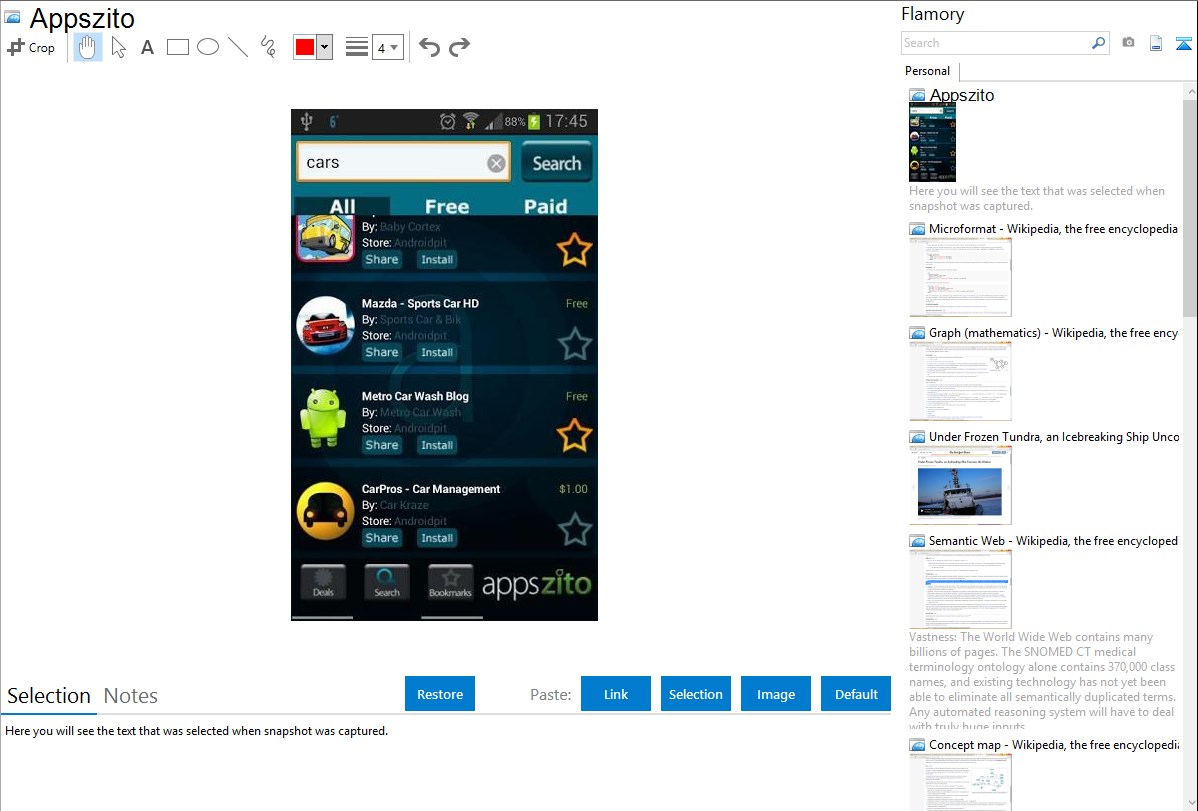Viewport: 1198px width, 811px height.
Task: Select the Paid tab in phone app
Action: 546,206
